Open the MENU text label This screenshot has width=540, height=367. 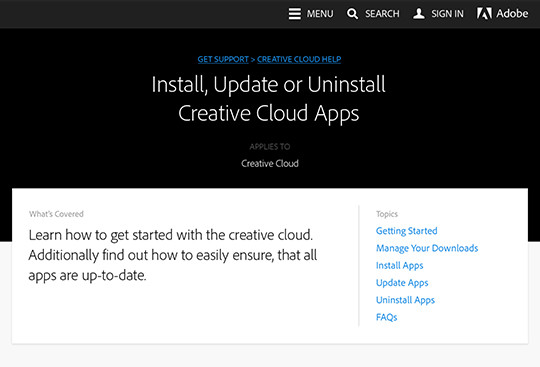tap(320, 14)
